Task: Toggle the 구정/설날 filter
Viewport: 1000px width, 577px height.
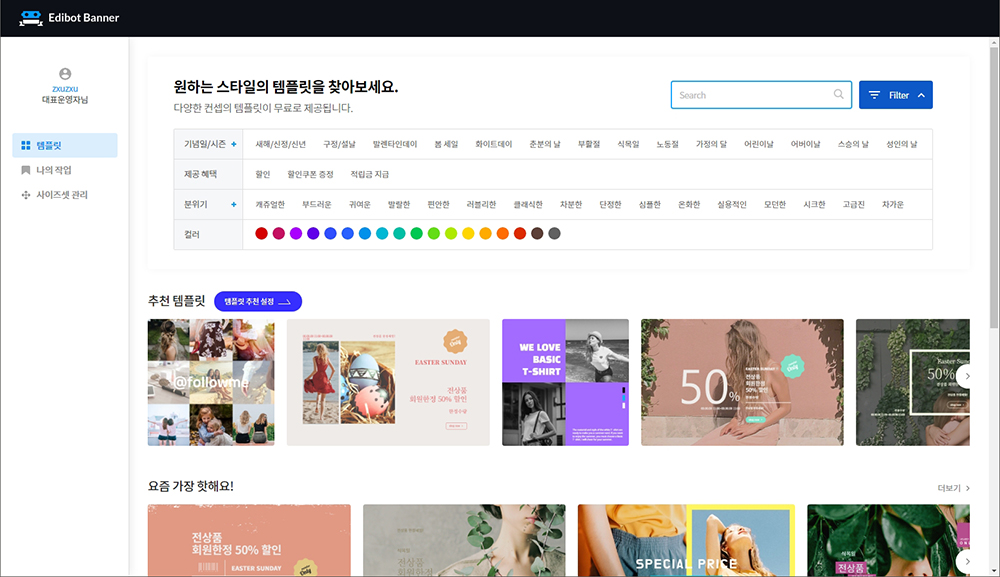Action: [339, 144]
